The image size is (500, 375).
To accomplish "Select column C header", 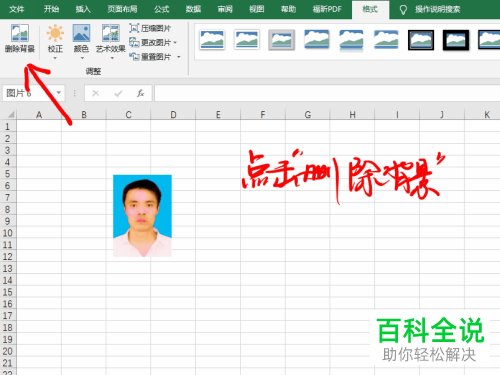I will [x=128, y=115].
